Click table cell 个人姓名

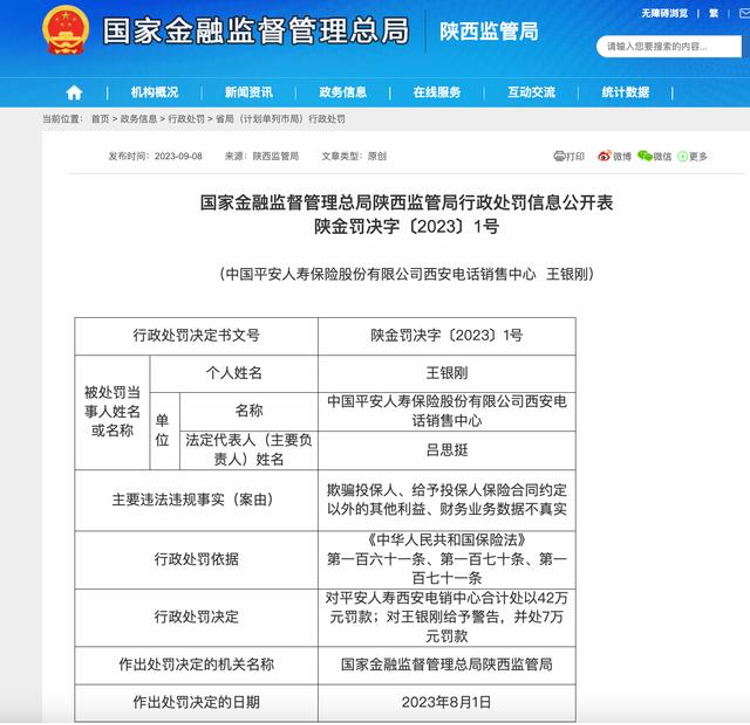[x=234, y=373]
